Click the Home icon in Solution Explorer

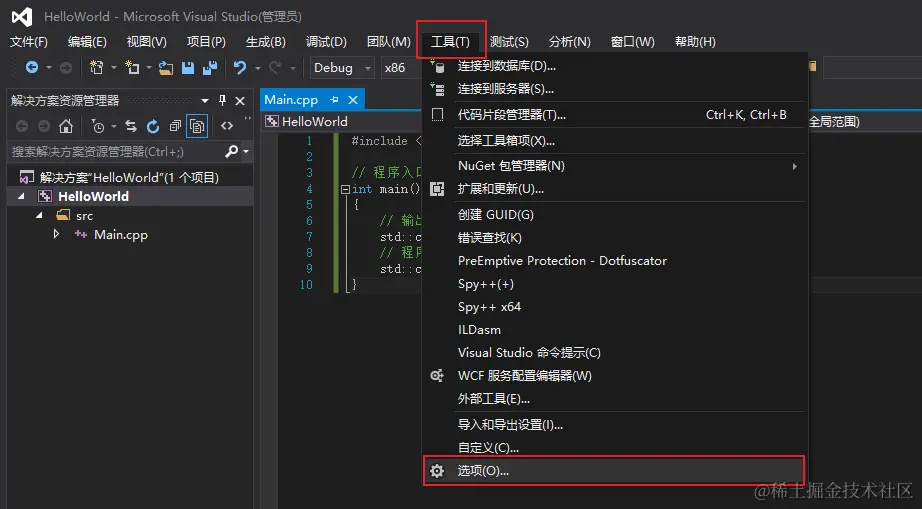(66, 126)
